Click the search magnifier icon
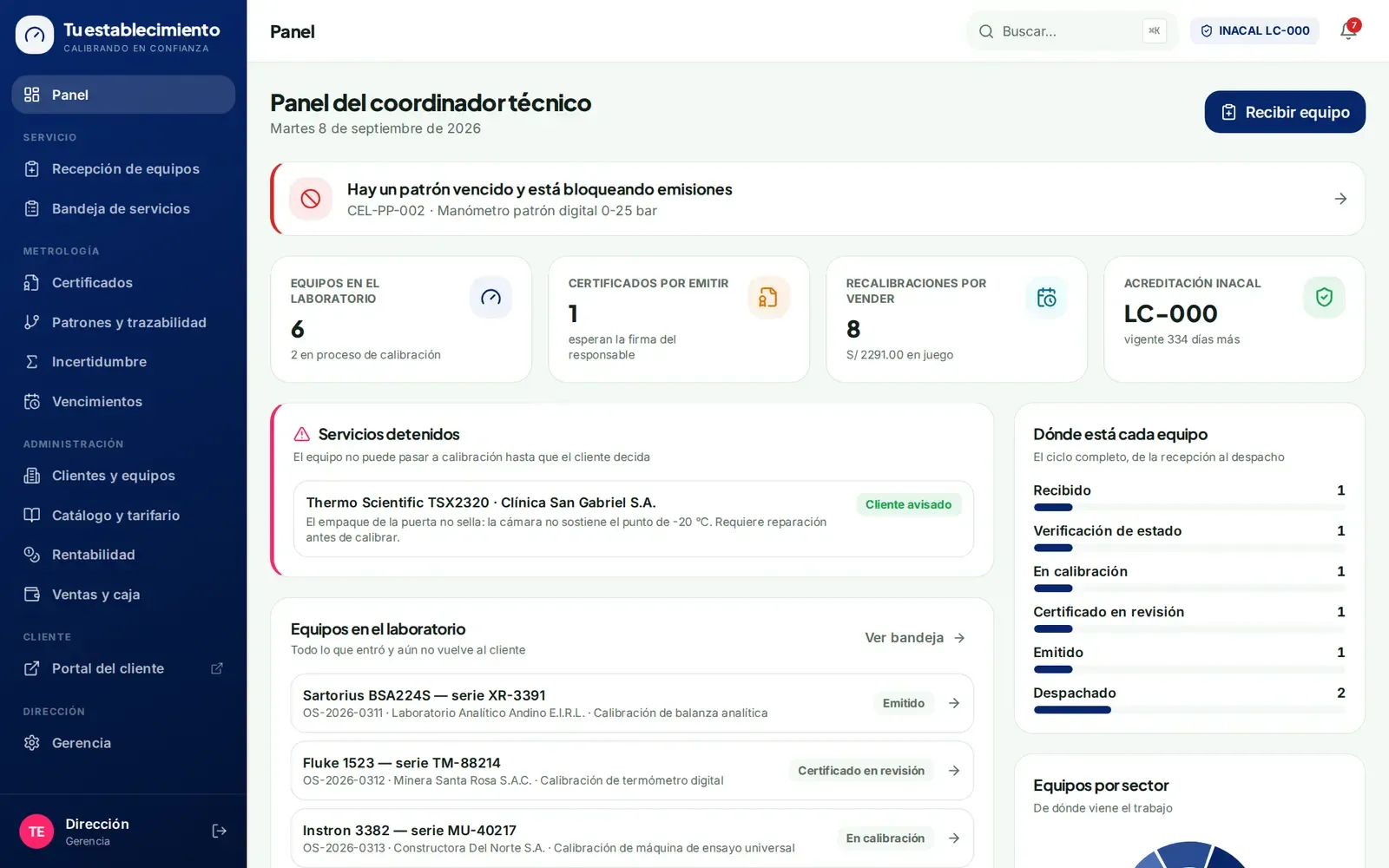1389x868 pixels. click(x=986, y=31)
